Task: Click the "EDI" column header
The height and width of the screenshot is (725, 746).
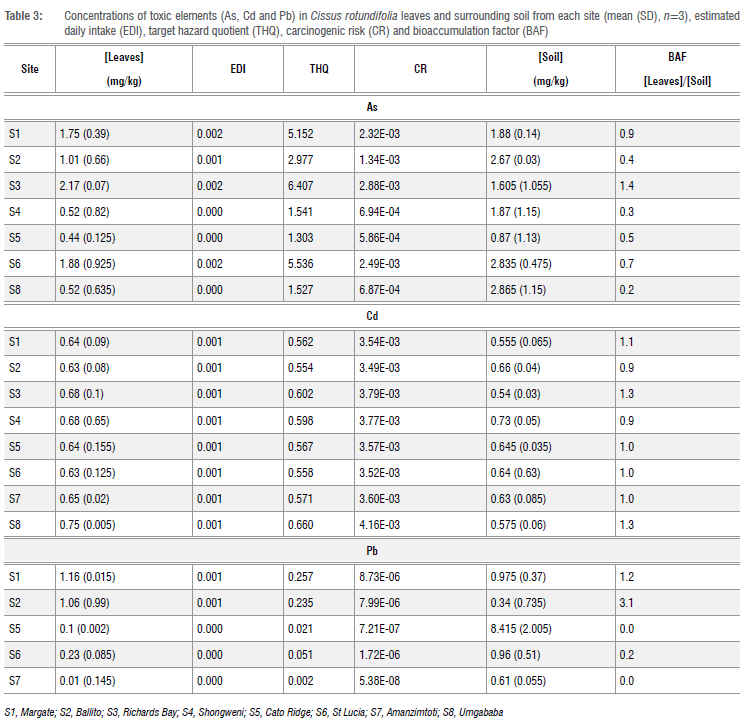Action: [238, 69]
